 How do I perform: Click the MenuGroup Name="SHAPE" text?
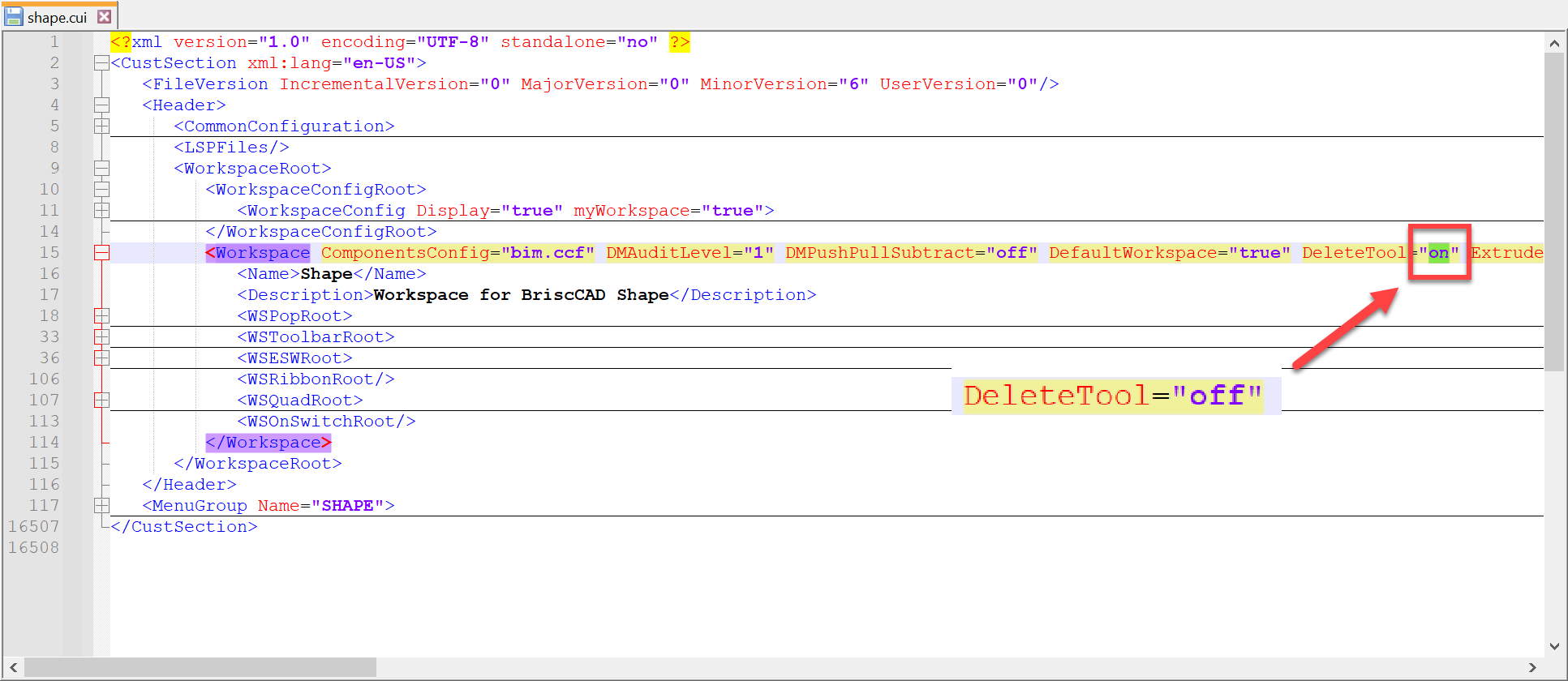click(x=268, y=506)
